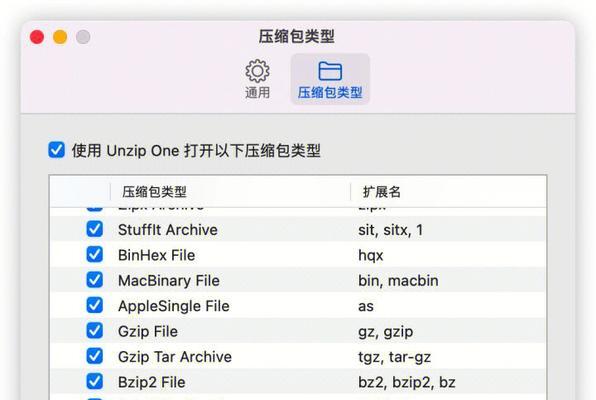596x400 pixels.
Task: Click the 通用 tab label
Action: click(x=257, y=92)
